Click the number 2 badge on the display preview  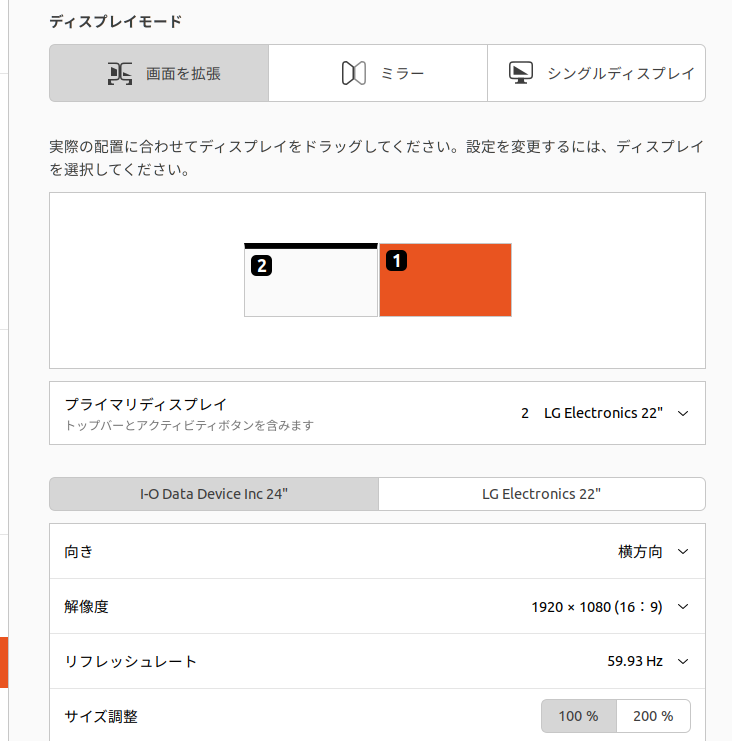(x=261, y=266)
